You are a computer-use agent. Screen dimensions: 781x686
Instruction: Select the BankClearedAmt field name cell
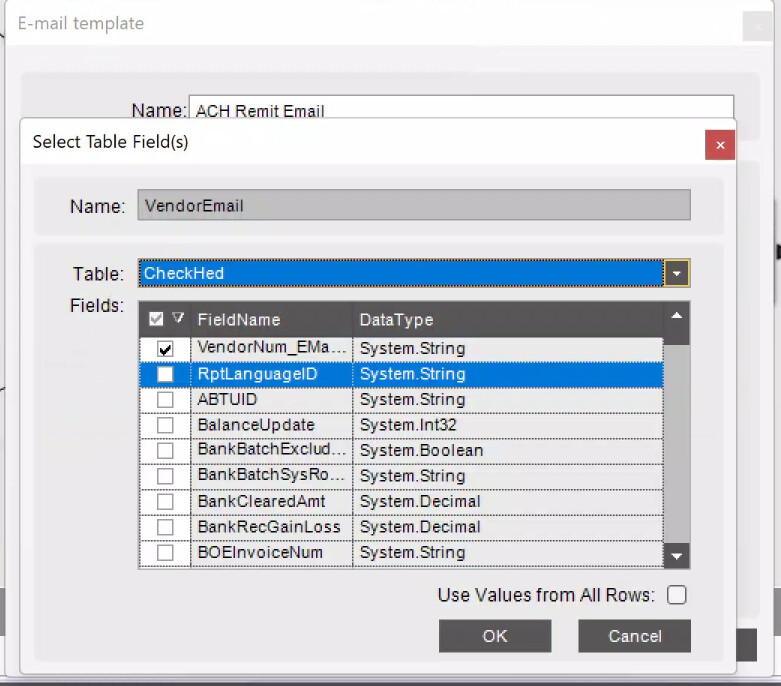pos(271,501)
